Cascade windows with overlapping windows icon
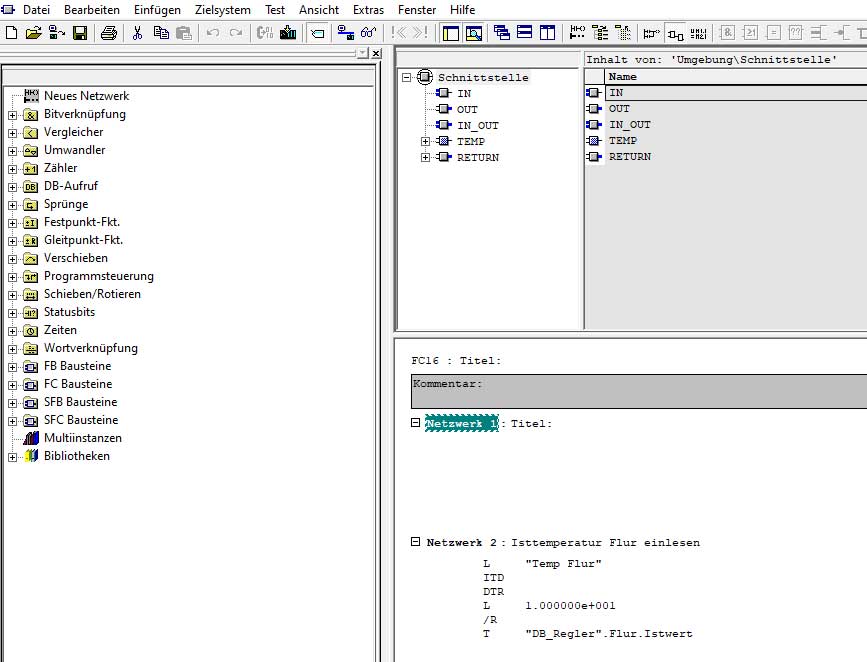Screen dimensions: 867x662 tap(502, 33)
